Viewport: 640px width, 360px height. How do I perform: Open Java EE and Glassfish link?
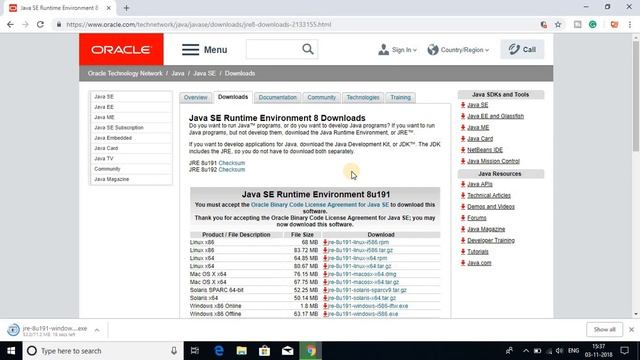[x=495, y=116]
